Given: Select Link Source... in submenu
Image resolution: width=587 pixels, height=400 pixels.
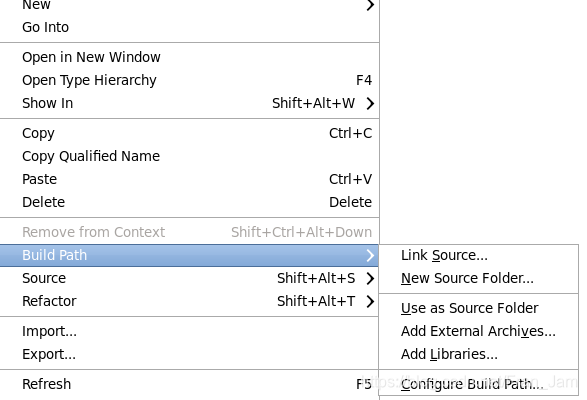Looking at the screenshot, I should (x=478, y=255).
